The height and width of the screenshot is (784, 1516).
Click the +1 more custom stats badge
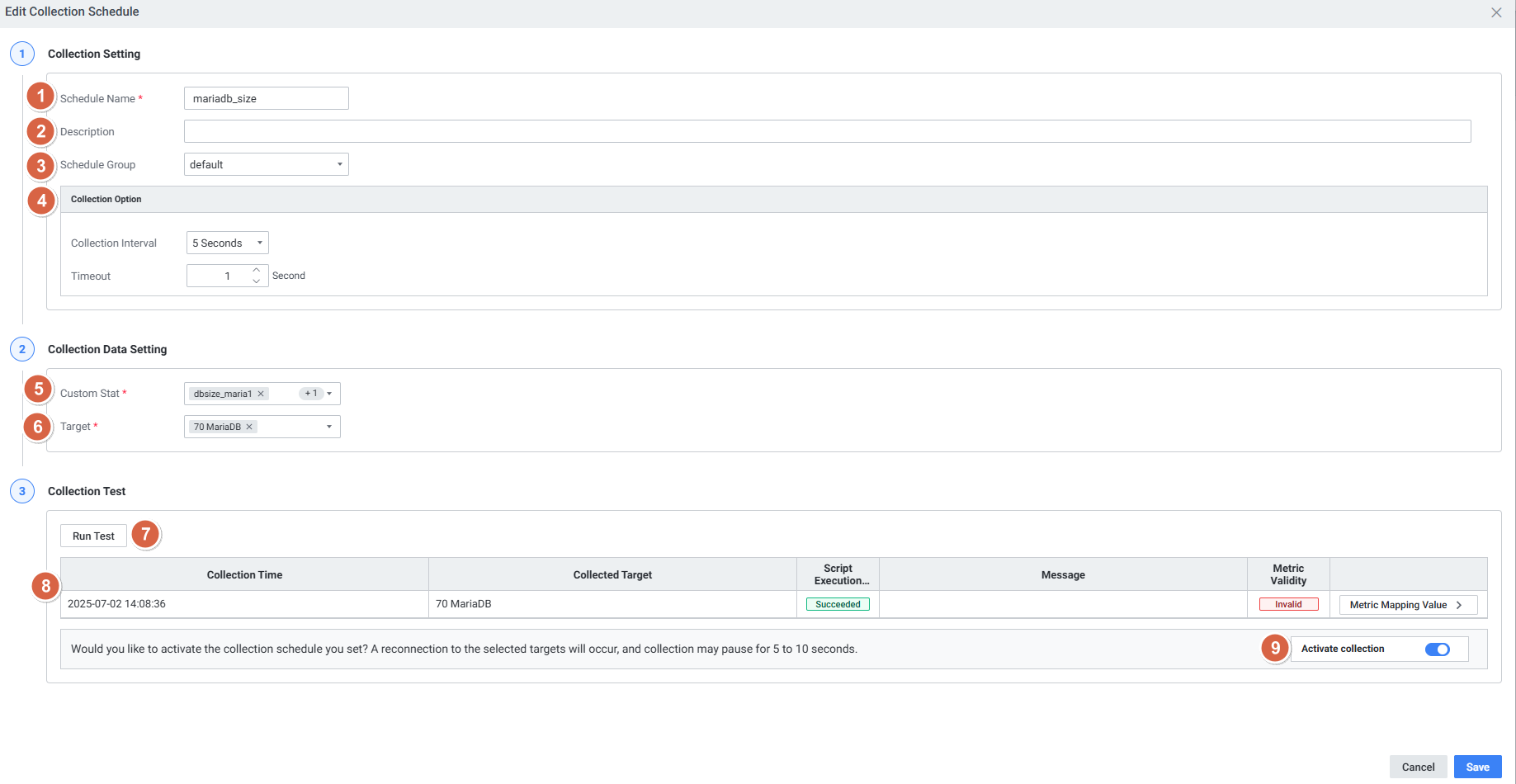(311, 394)
